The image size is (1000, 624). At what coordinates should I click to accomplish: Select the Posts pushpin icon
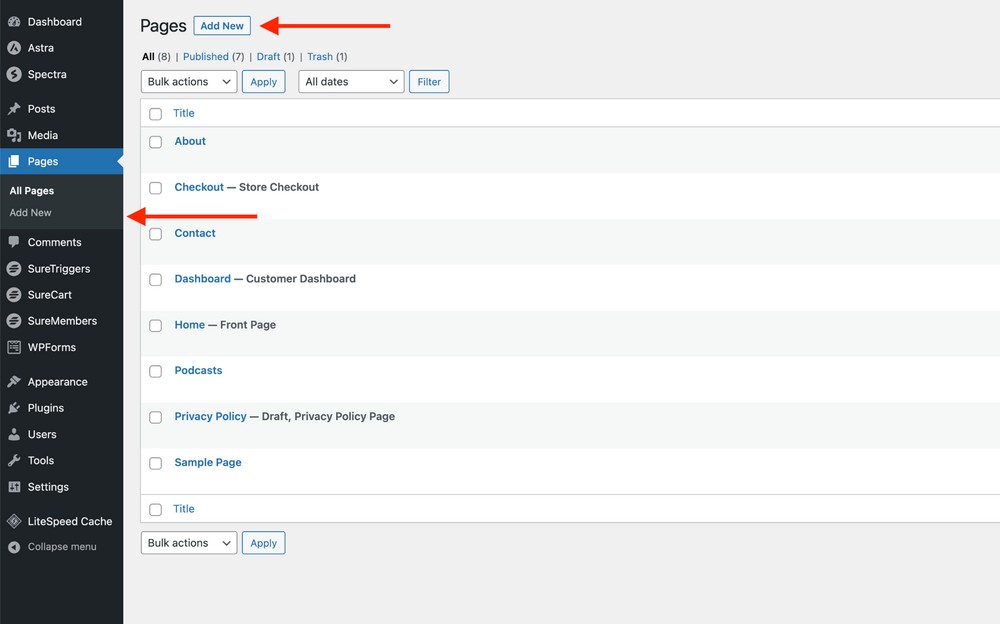coord(14,109)
